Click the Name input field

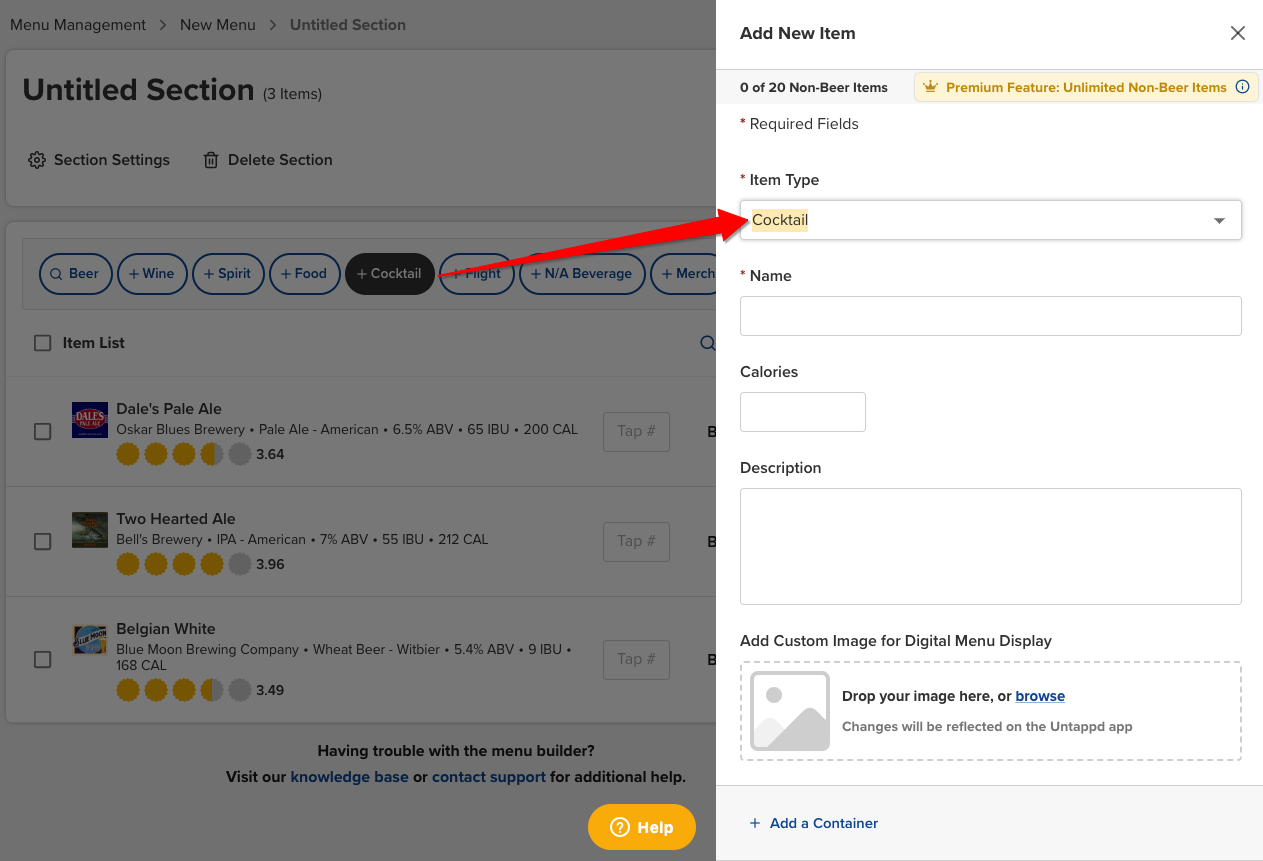[991, 316]
